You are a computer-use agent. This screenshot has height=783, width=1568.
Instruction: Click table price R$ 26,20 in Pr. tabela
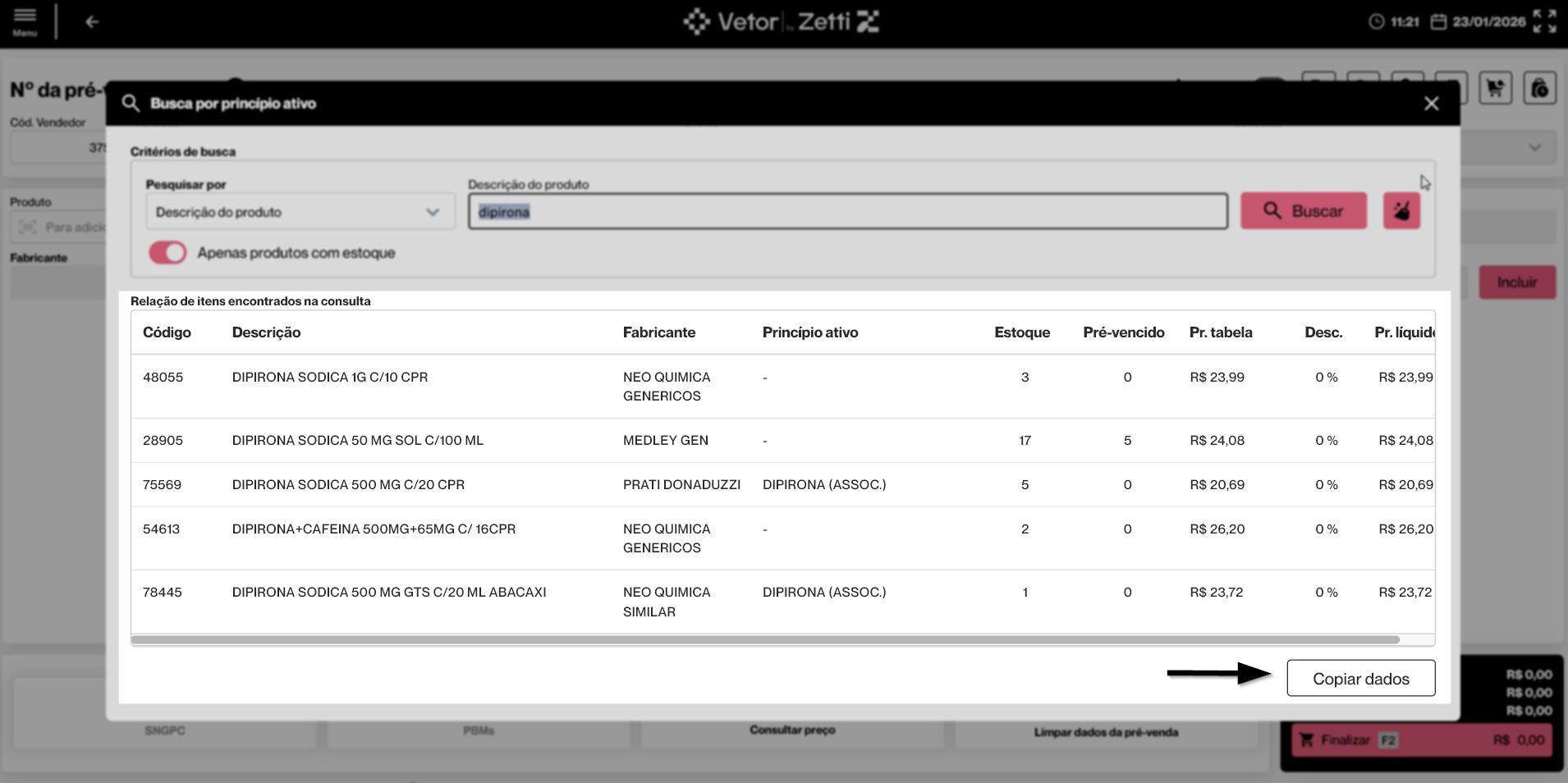(x=1217, y=529)
